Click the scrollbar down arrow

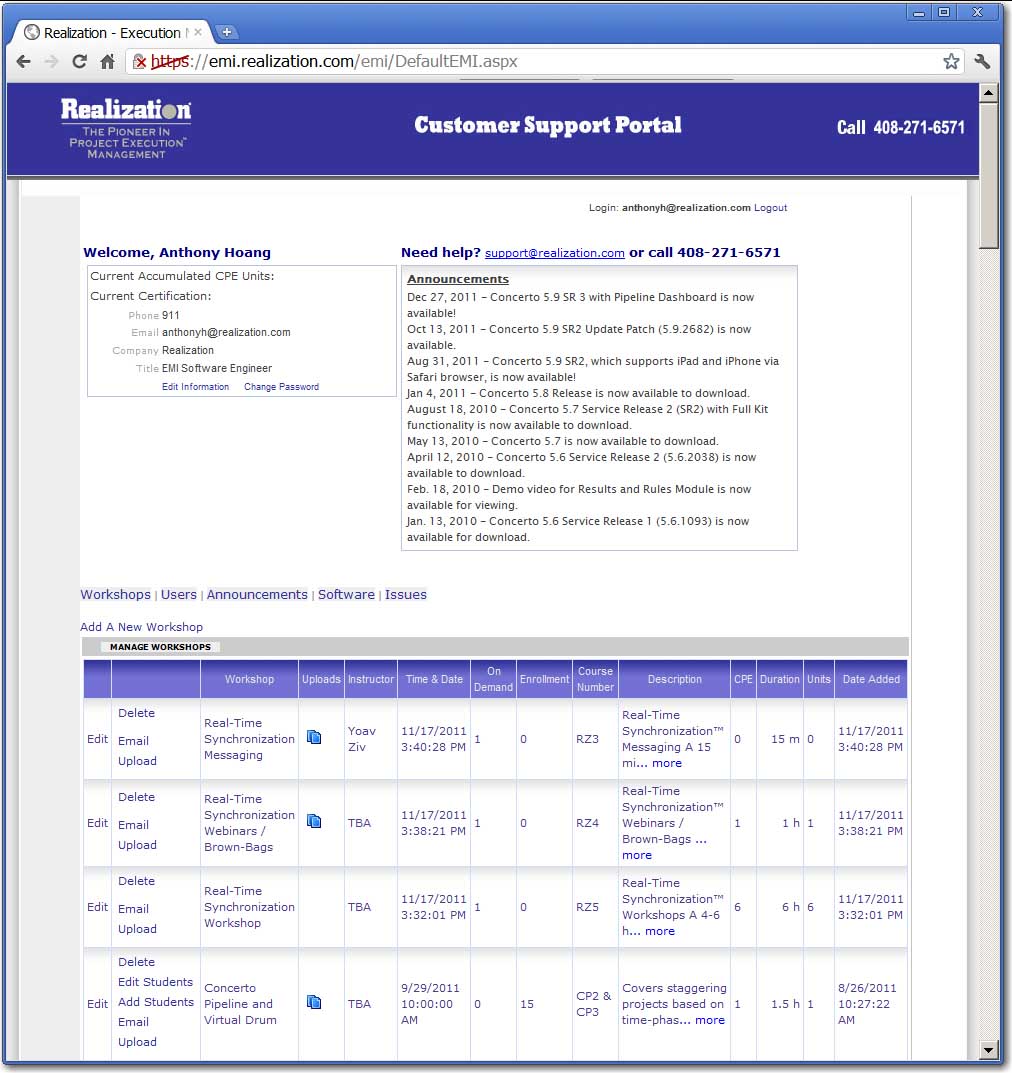click(x=989, y=1050)
